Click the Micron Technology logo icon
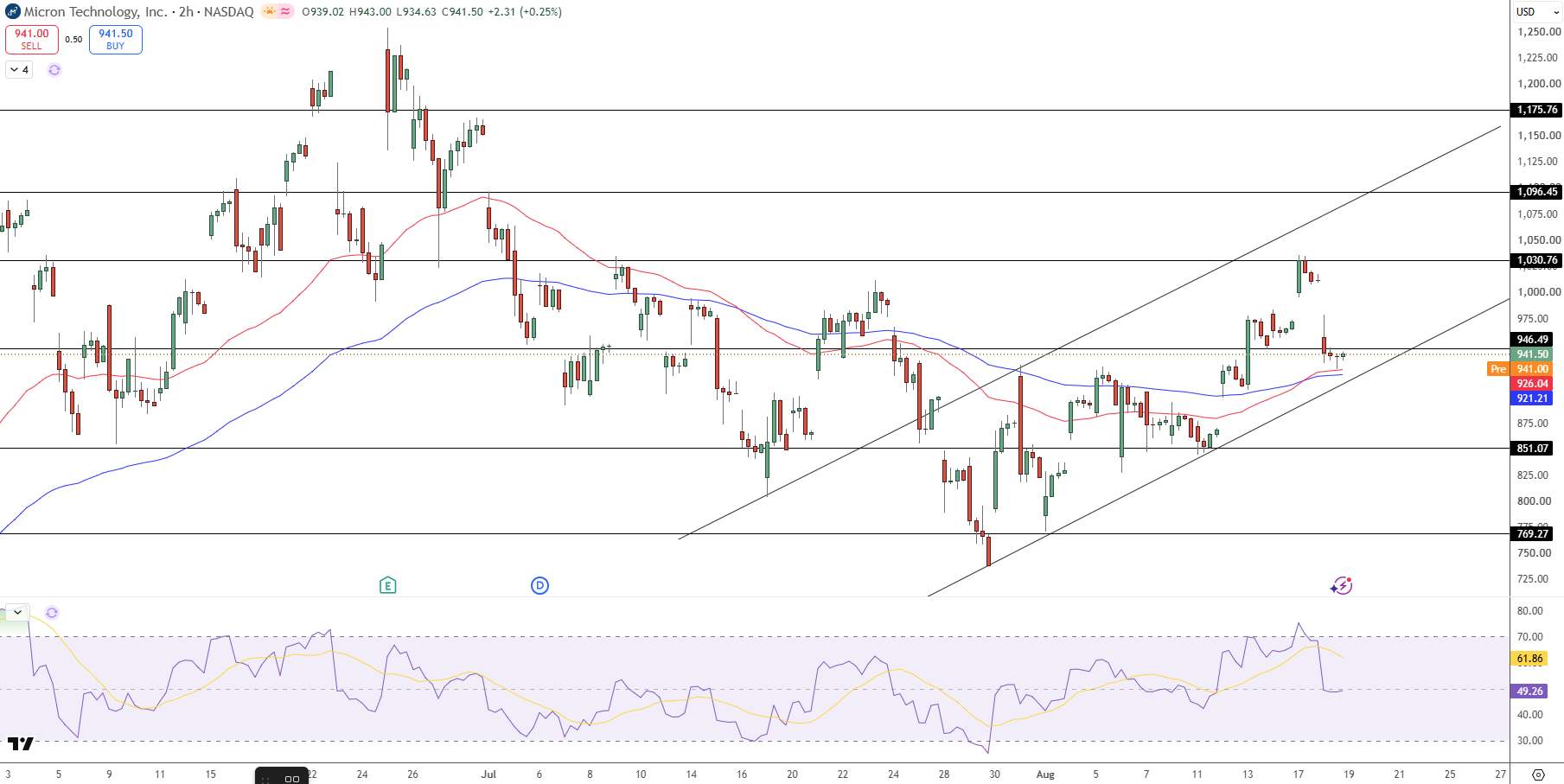The image size is (1564, 784). pos(13,12)
